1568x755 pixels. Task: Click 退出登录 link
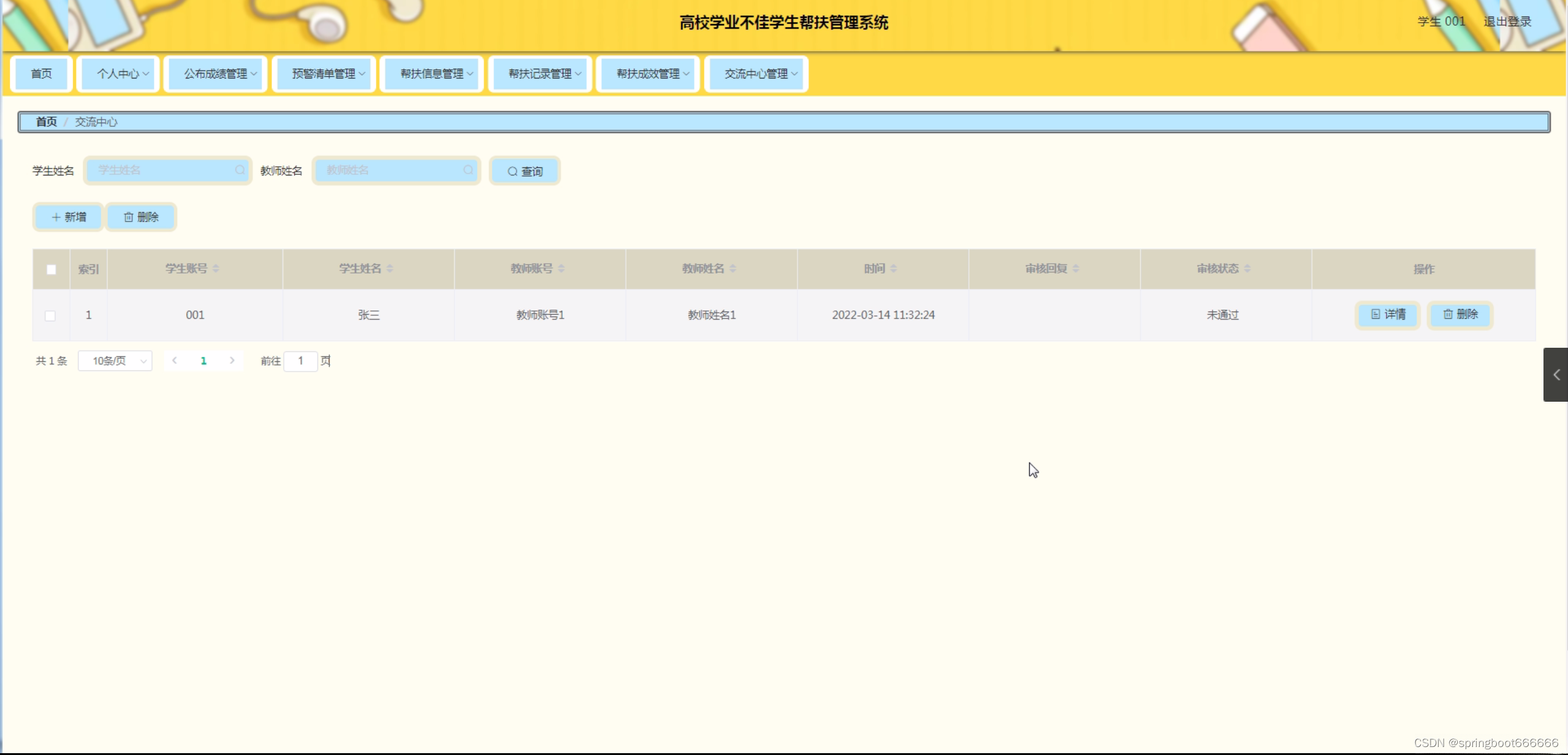tap(1507, 21)
